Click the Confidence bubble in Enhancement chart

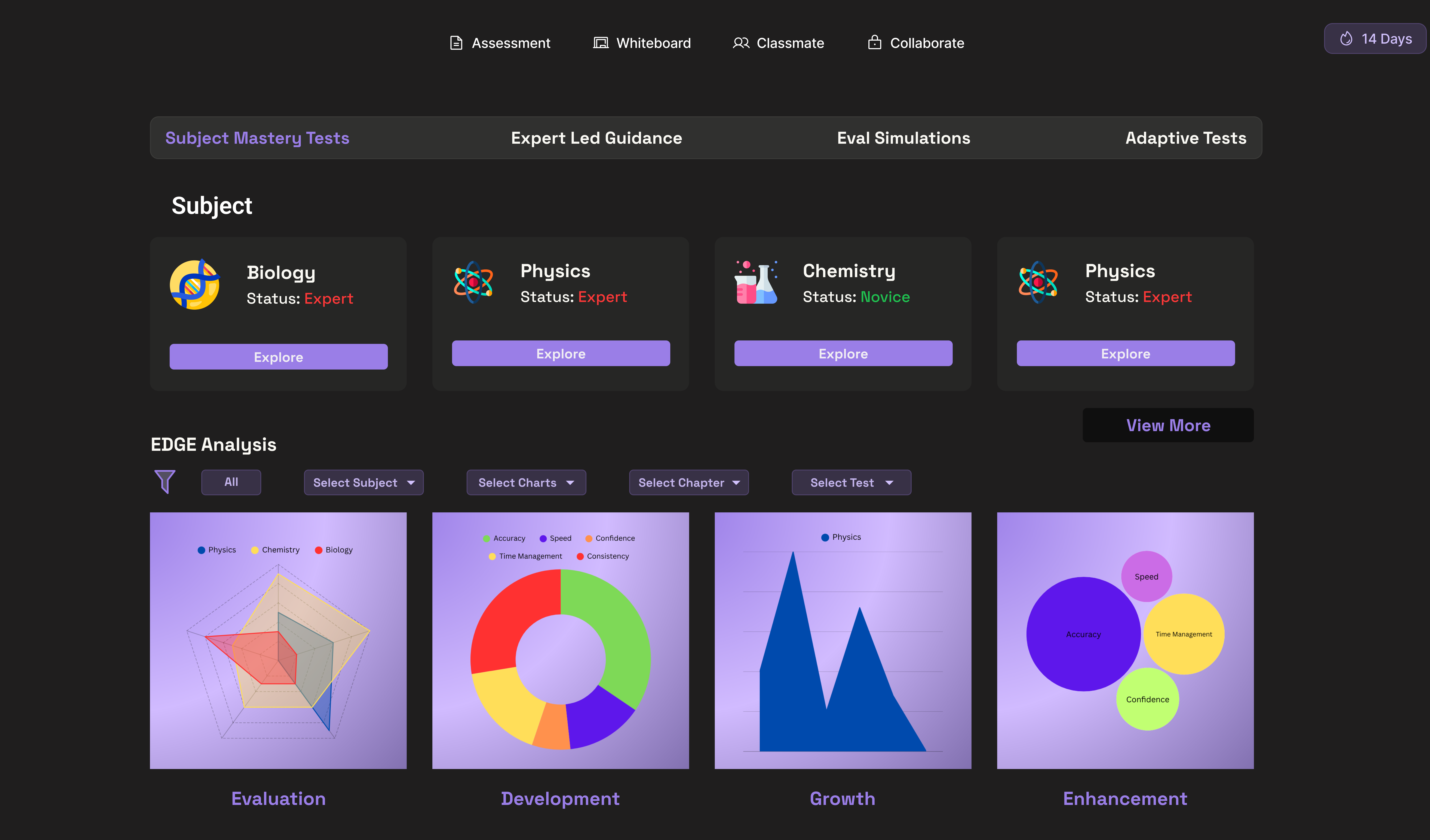point(1147,699)
